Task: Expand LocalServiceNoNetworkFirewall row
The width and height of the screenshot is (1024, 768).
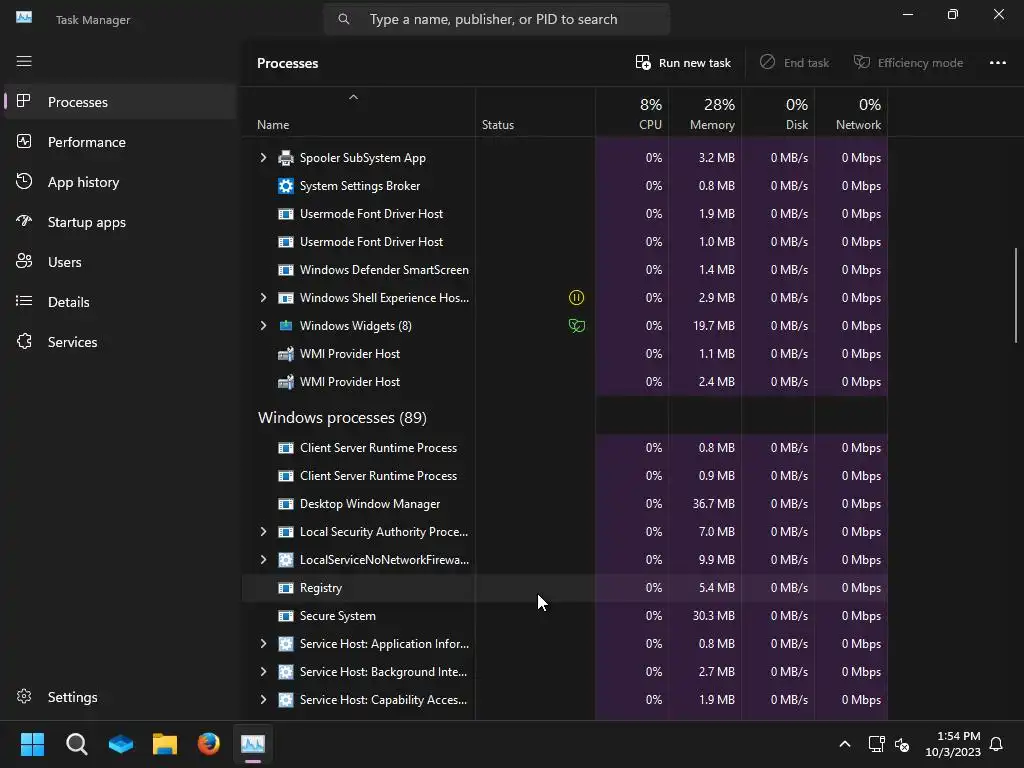Action: tap(263, 560)
